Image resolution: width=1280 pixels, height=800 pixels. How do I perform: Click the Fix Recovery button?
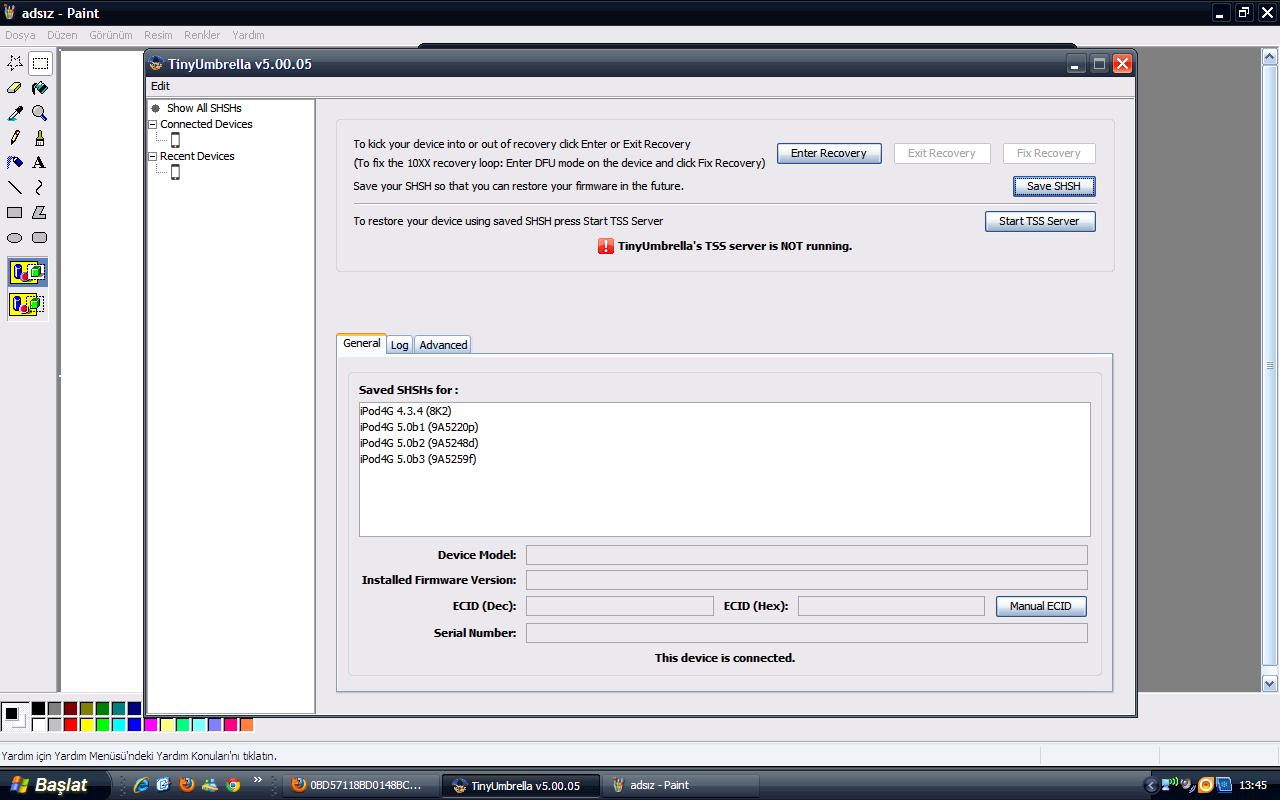[x=1049, y=153]
